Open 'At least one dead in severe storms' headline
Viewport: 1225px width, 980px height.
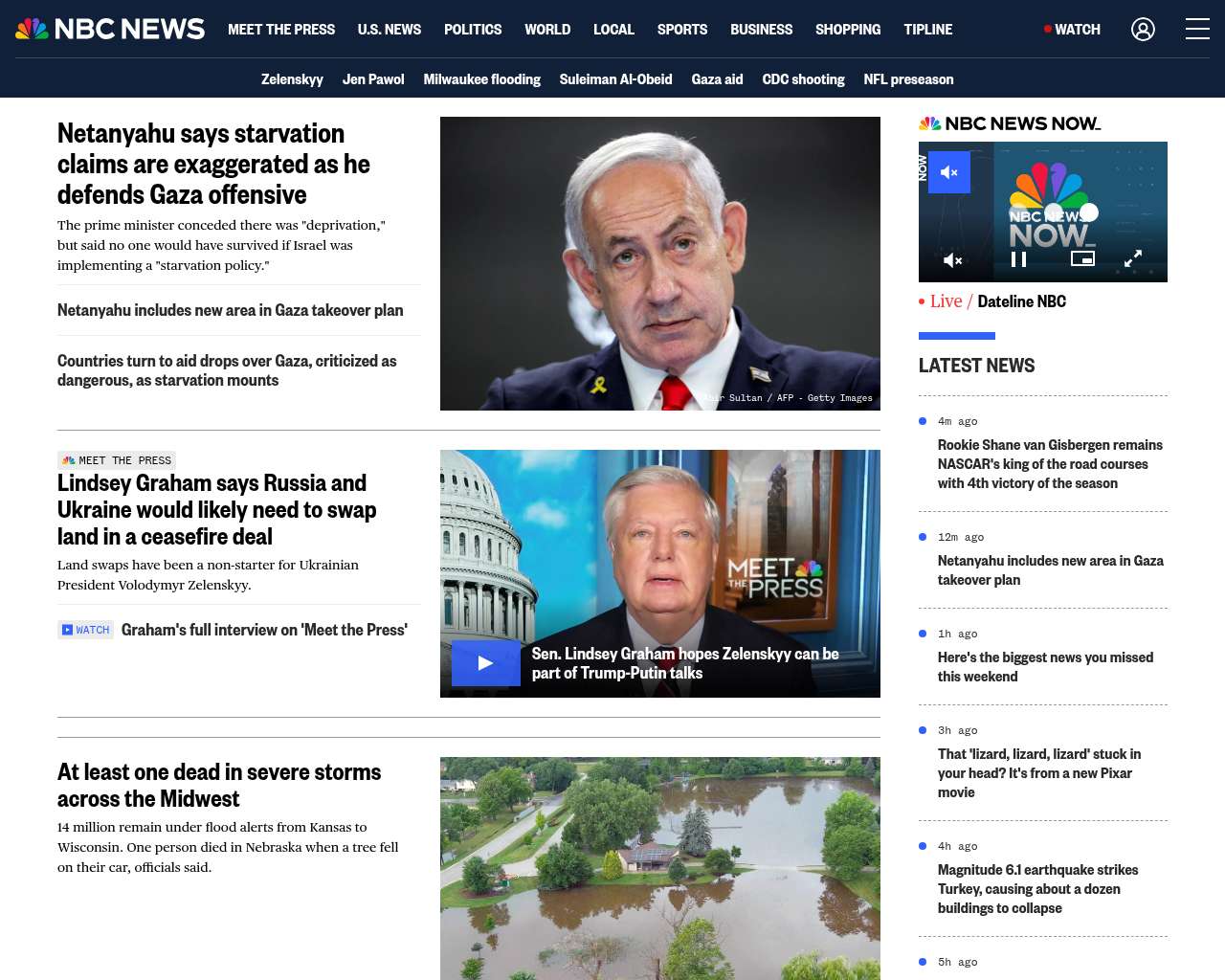tap(219, 785)
